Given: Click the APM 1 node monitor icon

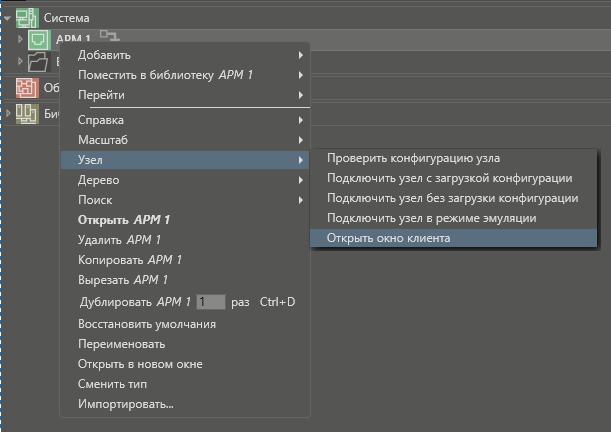Looking at the screenshot, I should click(x=38, y=39).
